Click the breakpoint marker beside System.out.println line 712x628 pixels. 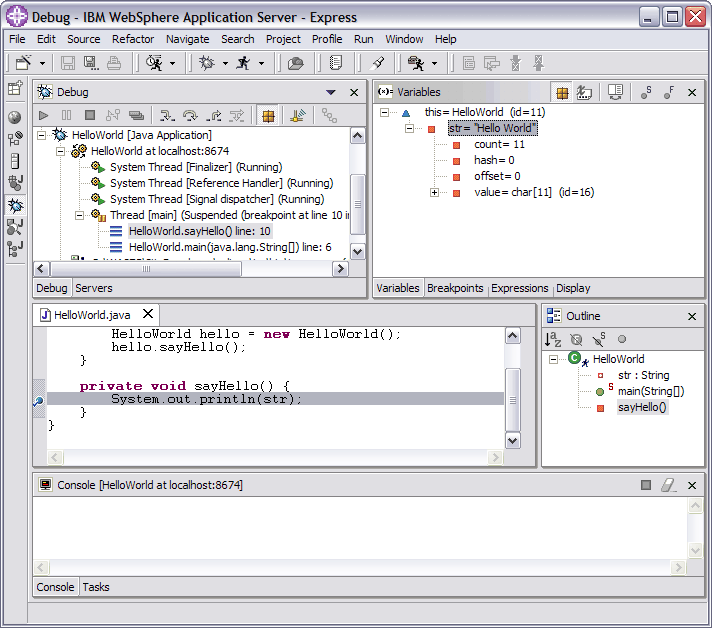39,401
